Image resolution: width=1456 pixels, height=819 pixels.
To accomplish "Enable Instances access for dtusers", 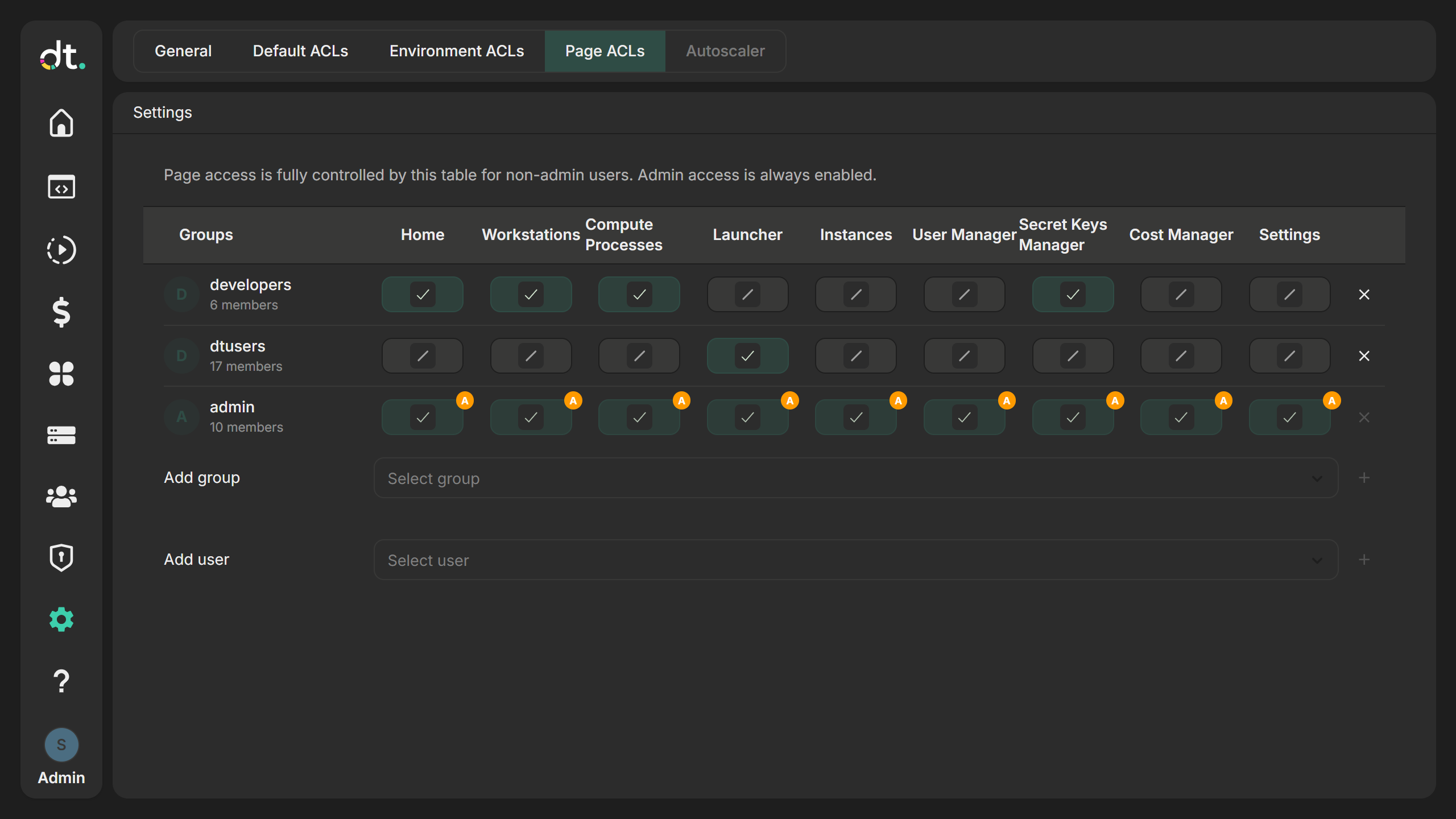I will (856, 356).
